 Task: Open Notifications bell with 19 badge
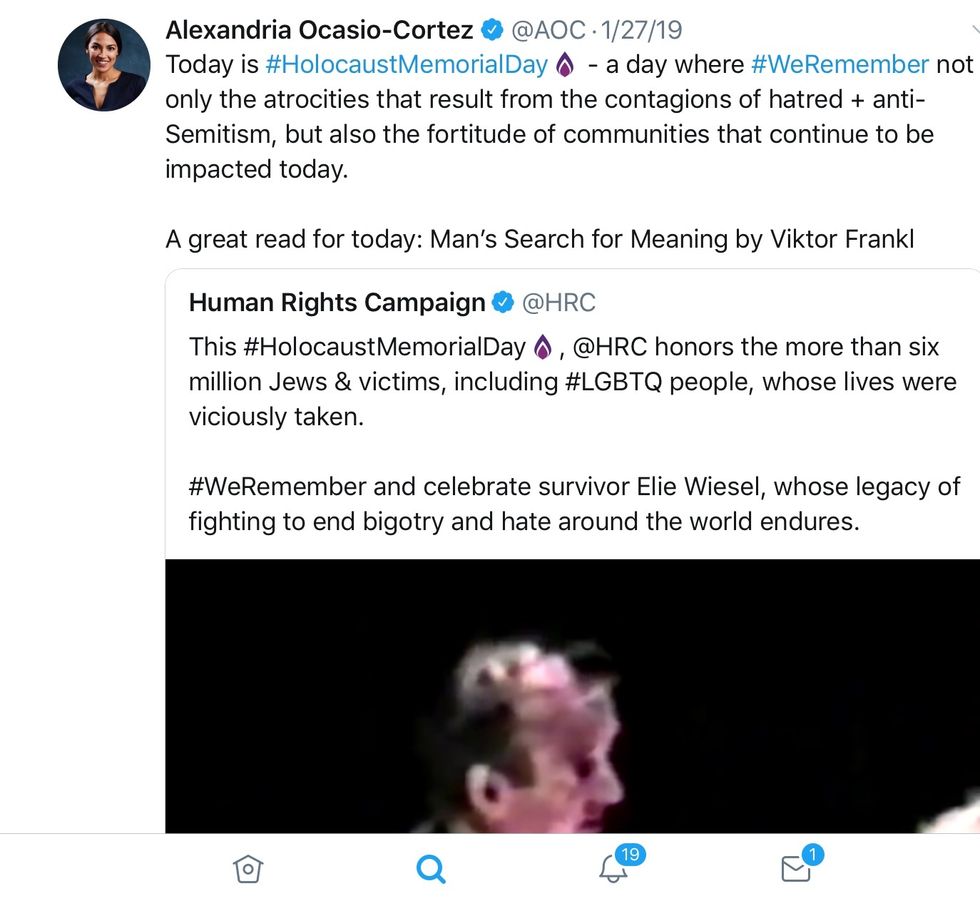tap(614, 868)
